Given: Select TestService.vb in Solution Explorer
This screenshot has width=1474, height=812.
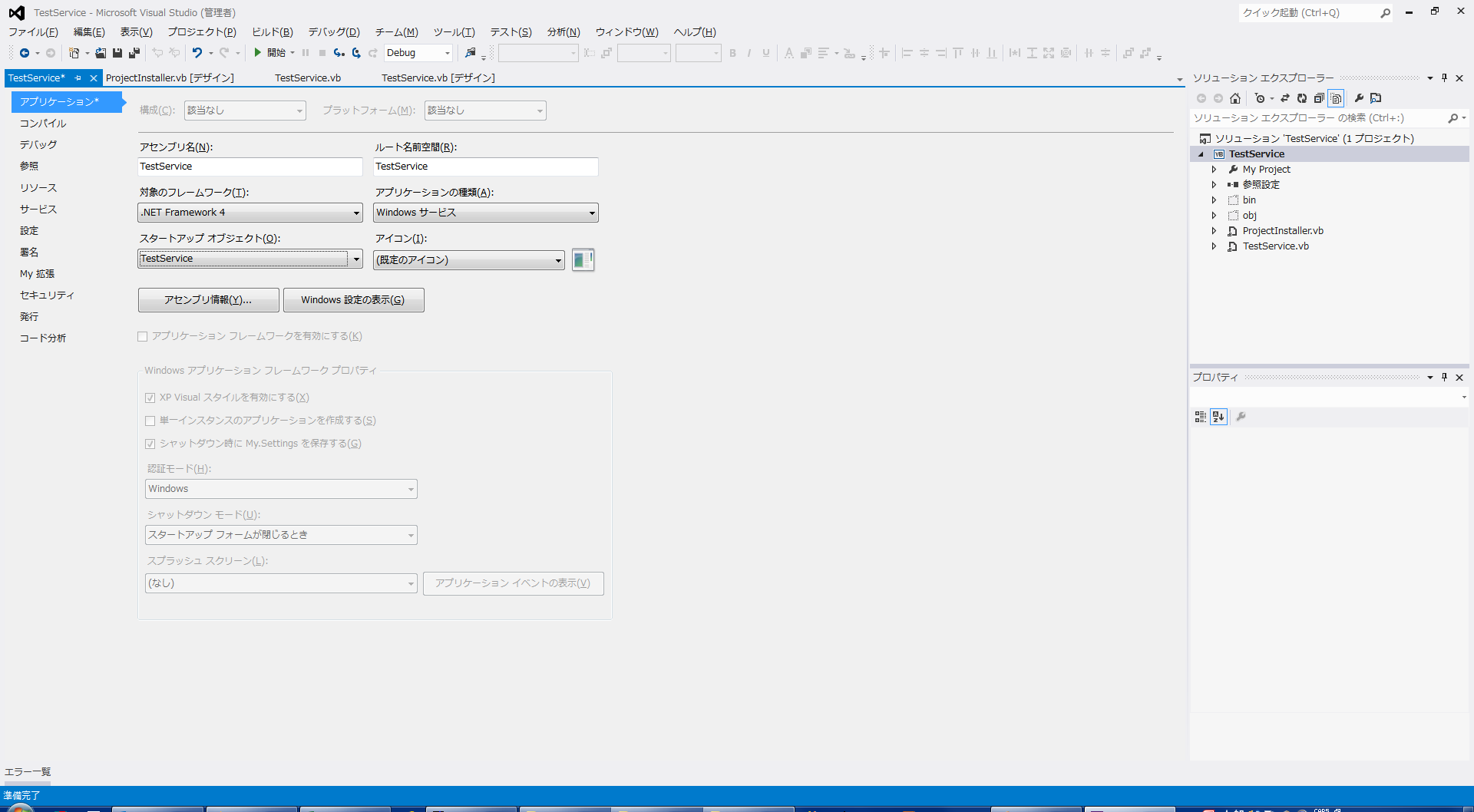Looking at the screenshot, I should point(1275,246).
